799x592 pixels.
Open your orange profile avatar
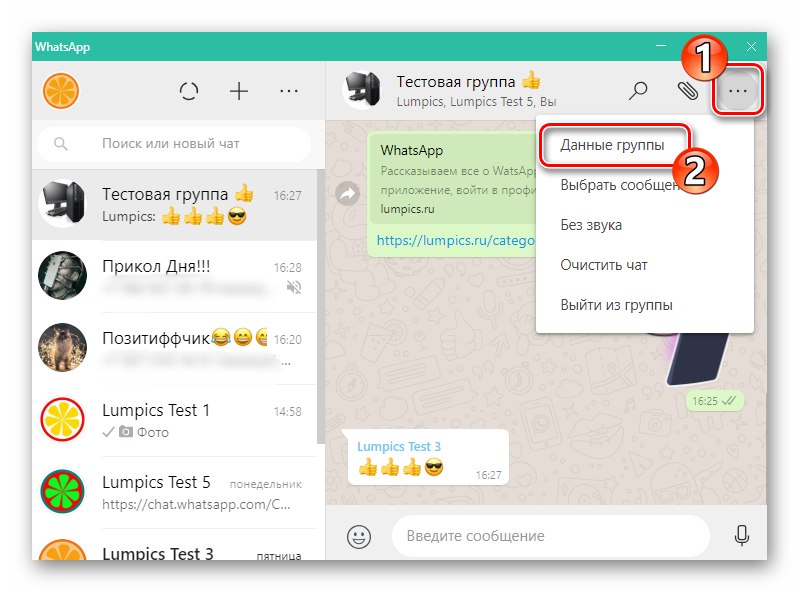tap(61, 91)
